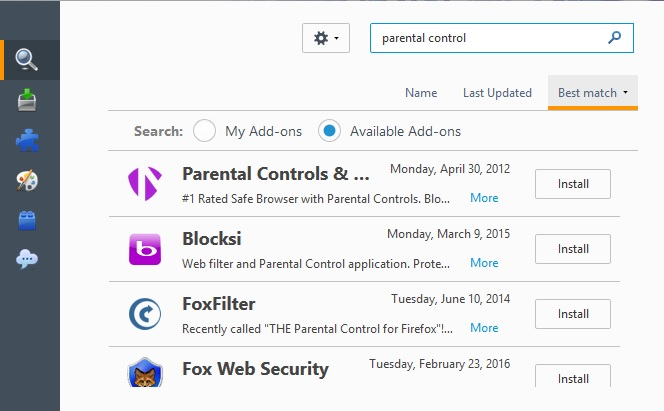Open More link for Parental Controls add-on
The width and height of the screenshot is (664, 411).
click(484, 198)
